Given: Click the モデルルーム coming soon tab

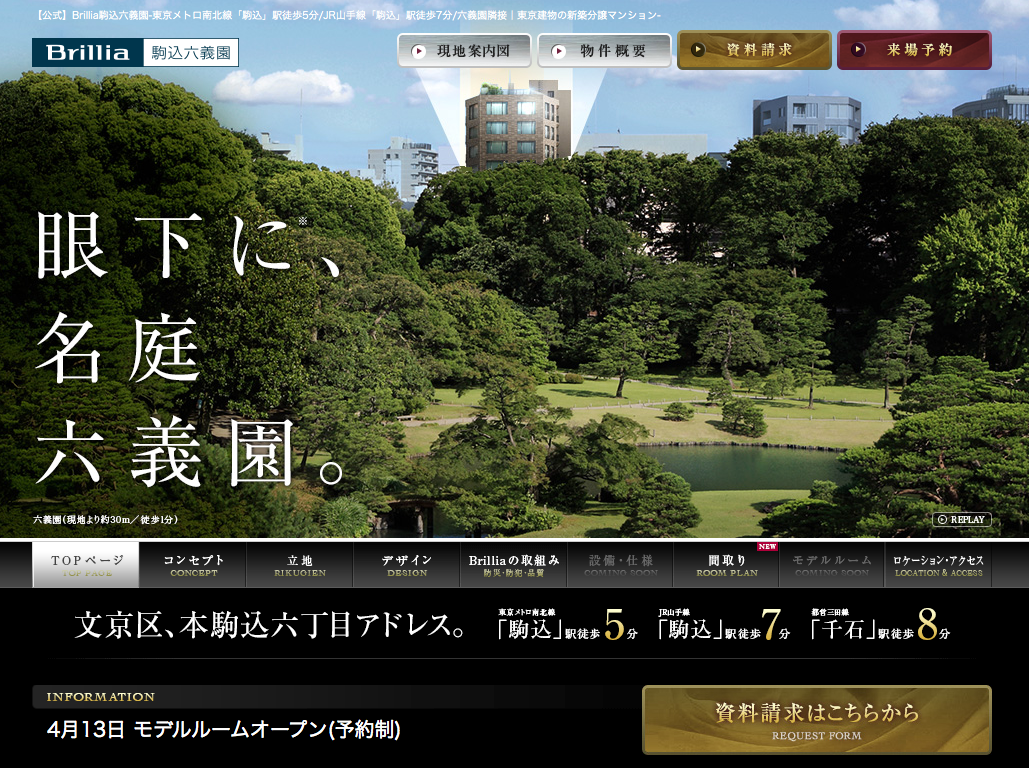Looking at the screenshot, I should 832,565.
